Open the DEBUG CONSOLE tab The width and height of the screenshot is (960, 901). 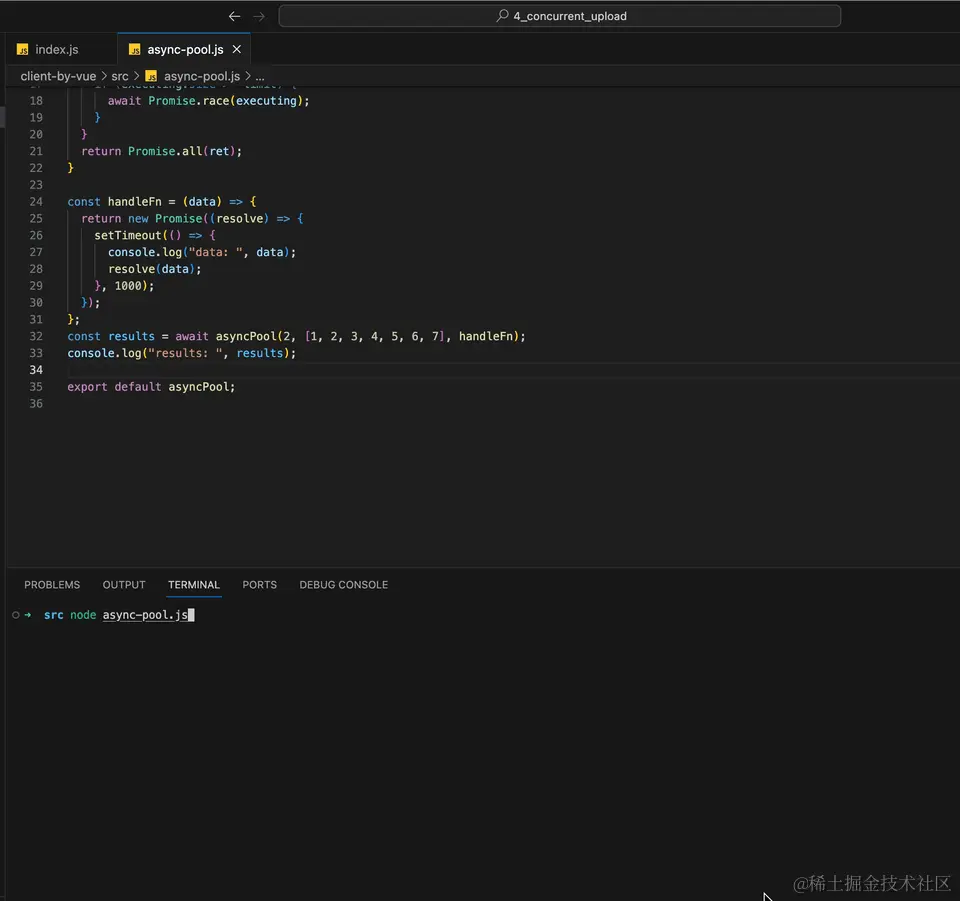tap(343, 585)
